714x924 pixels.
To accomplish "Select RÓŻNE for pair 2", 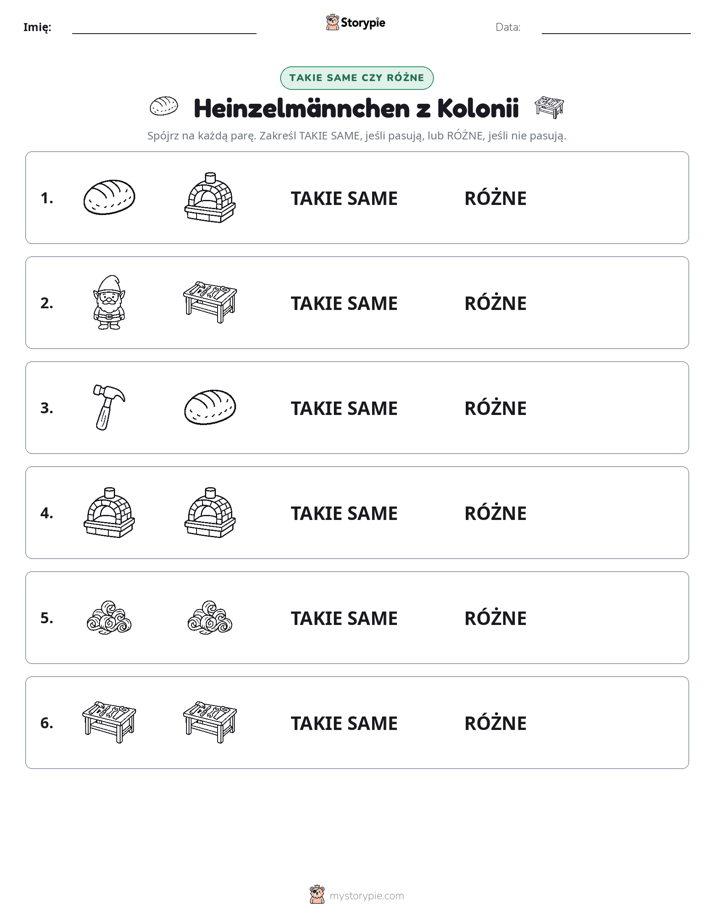I will click(x=495, y=303).
